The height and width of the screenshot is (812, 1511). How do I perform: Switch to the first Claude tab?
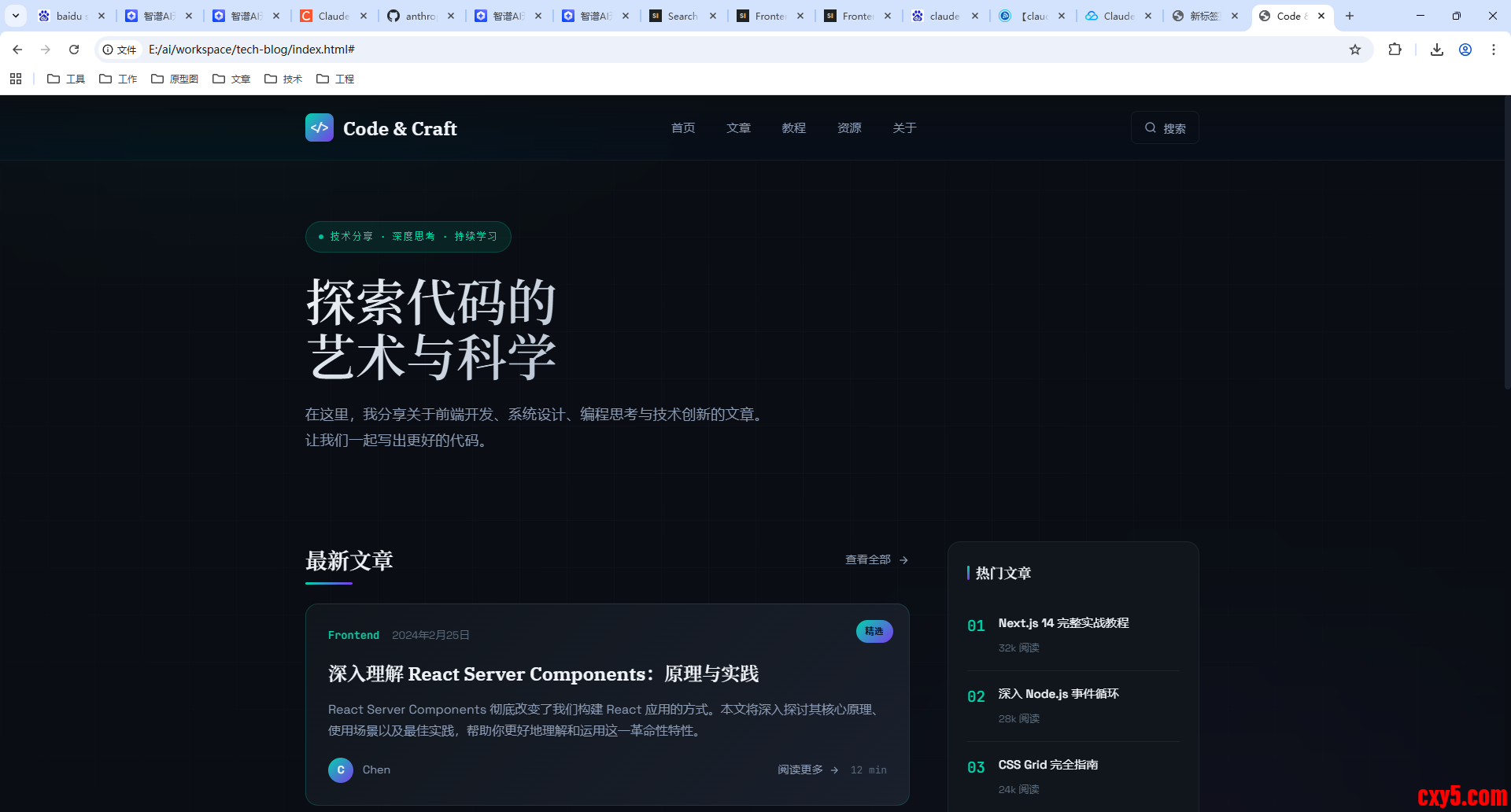(332, 16)
